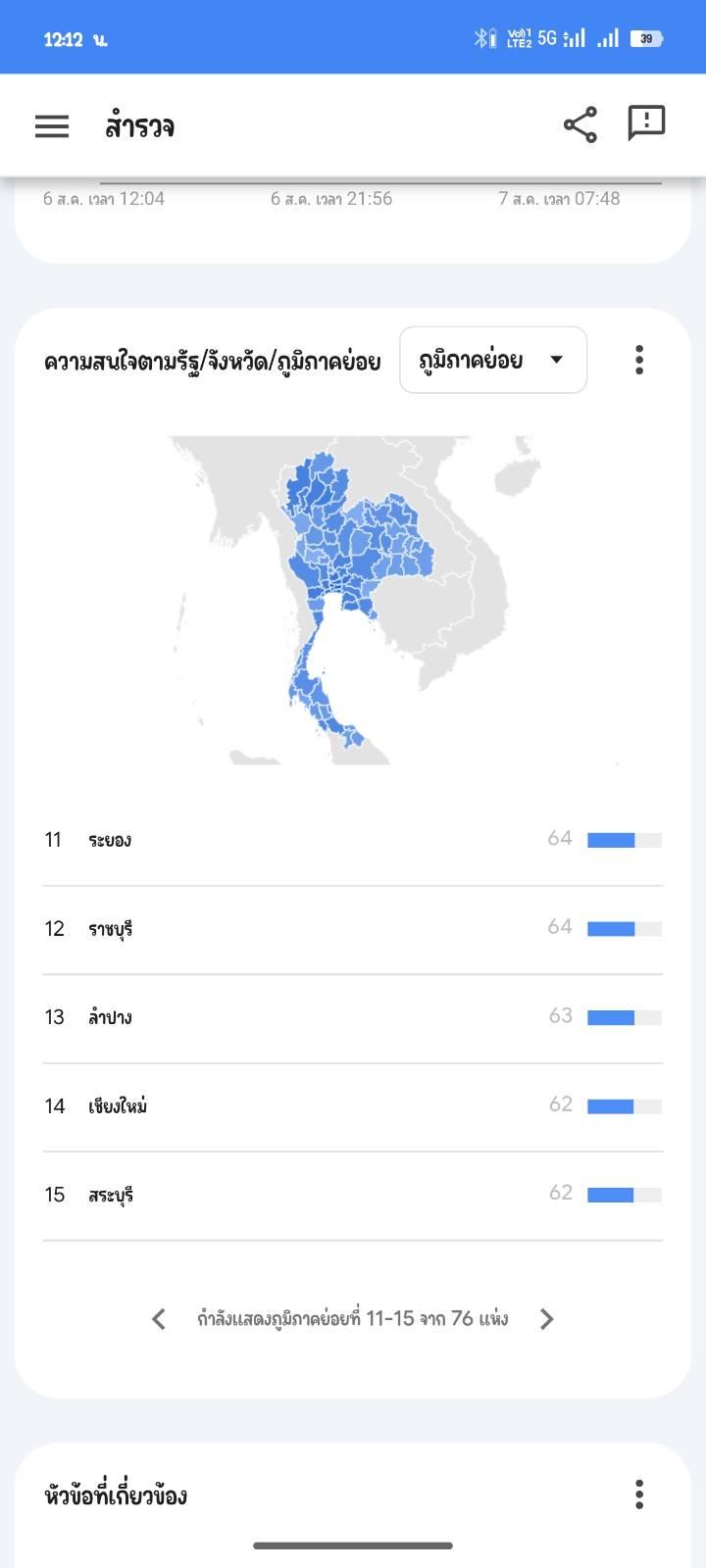Check the battery status icon

click(x=646, y=38)
